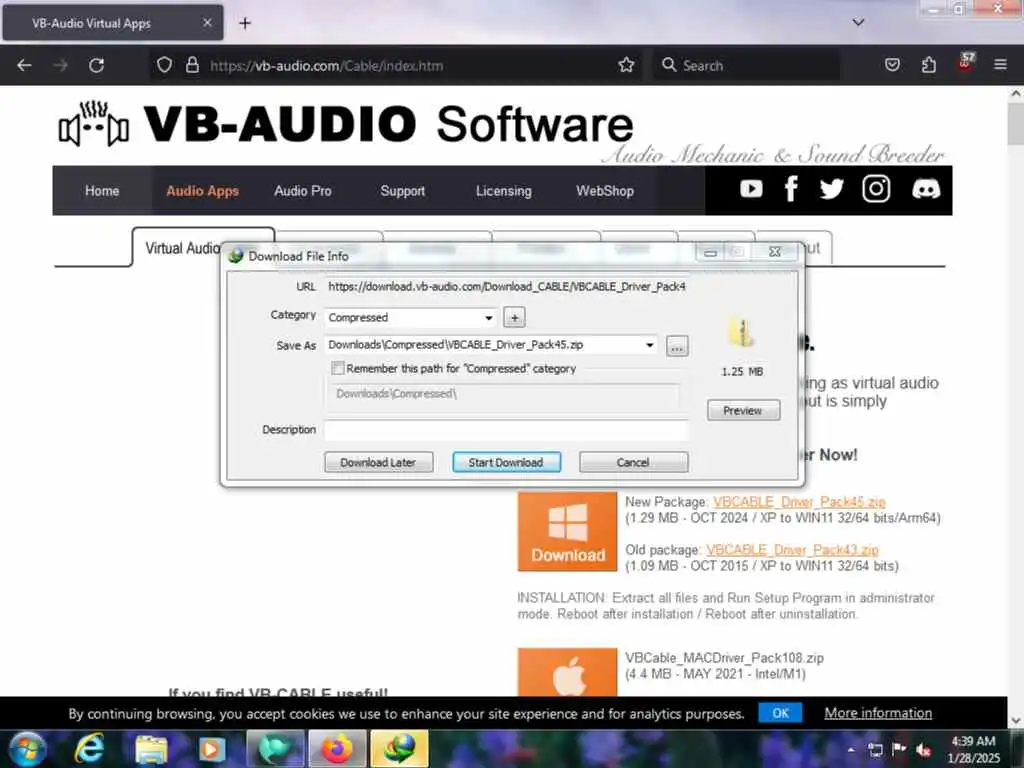This screenshot has width=1024, height=768.
Task: Open the Internet Download Manager taskbar button
Action: tap(399, 749)
